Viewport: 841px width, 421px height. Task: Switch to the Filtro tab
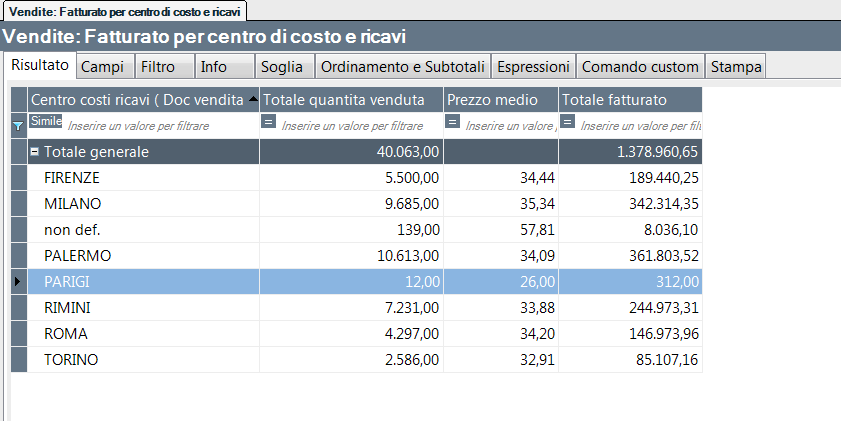[158, 67]
